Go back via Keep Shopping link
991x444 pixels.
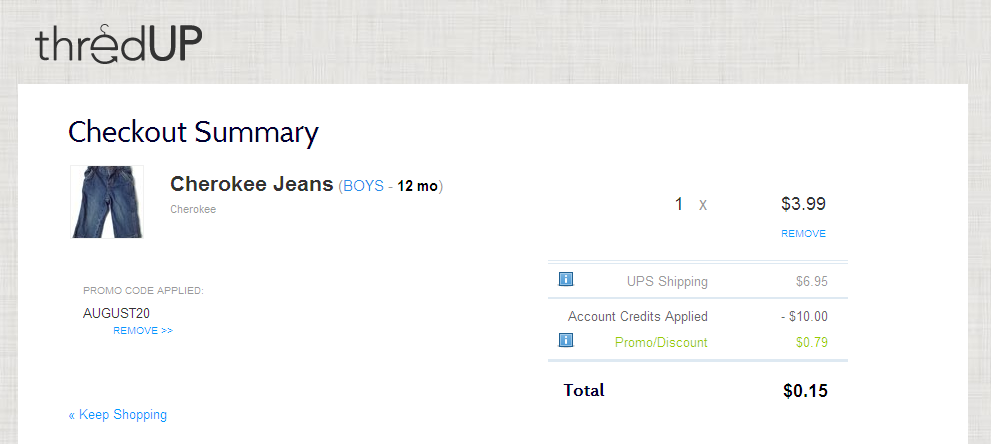tap(118, 415)
